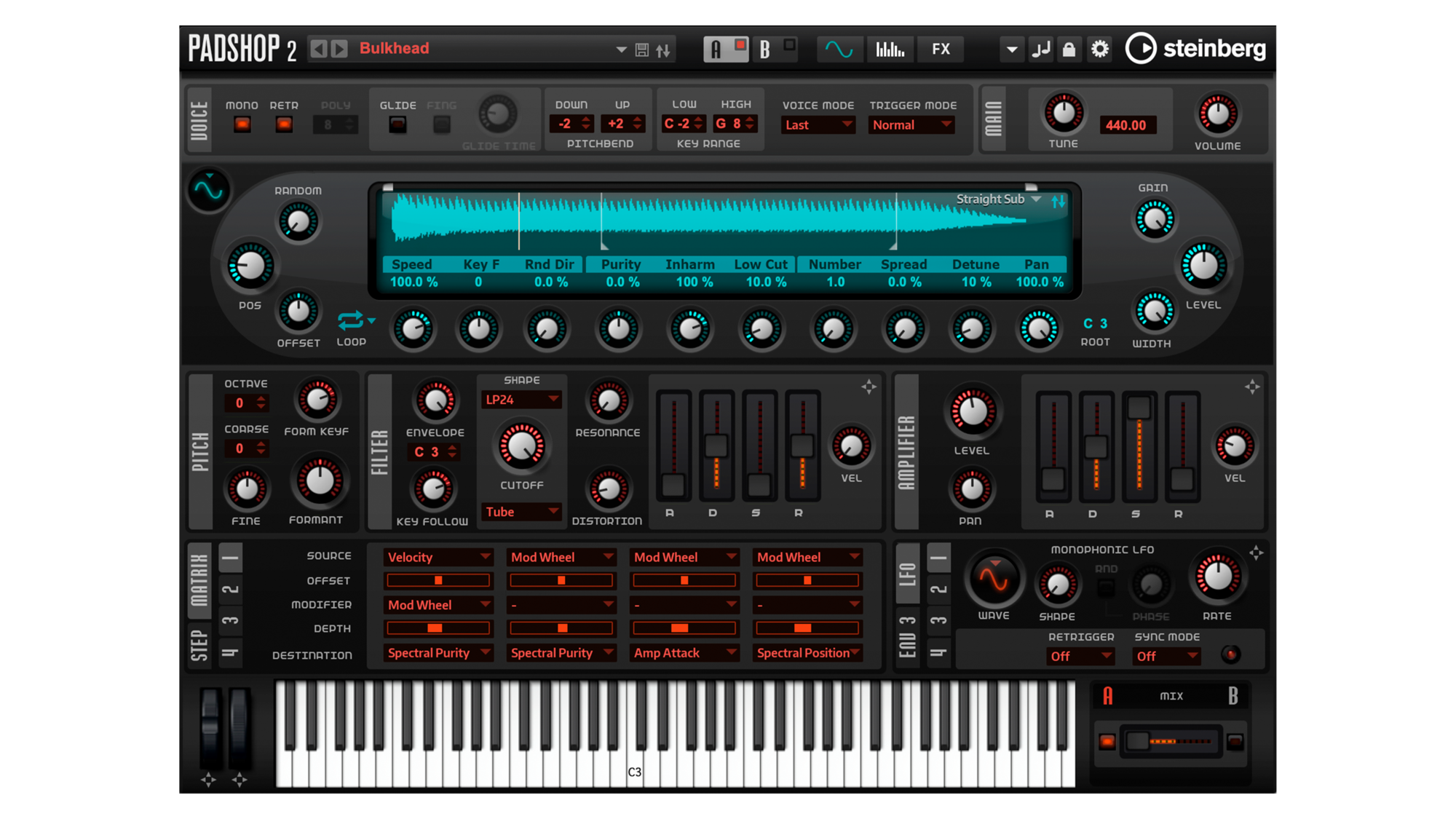Screen dimensions: 1456x819
Task: Click the first Mod Wheel depth slider
Action: click(x=561, y=628)
